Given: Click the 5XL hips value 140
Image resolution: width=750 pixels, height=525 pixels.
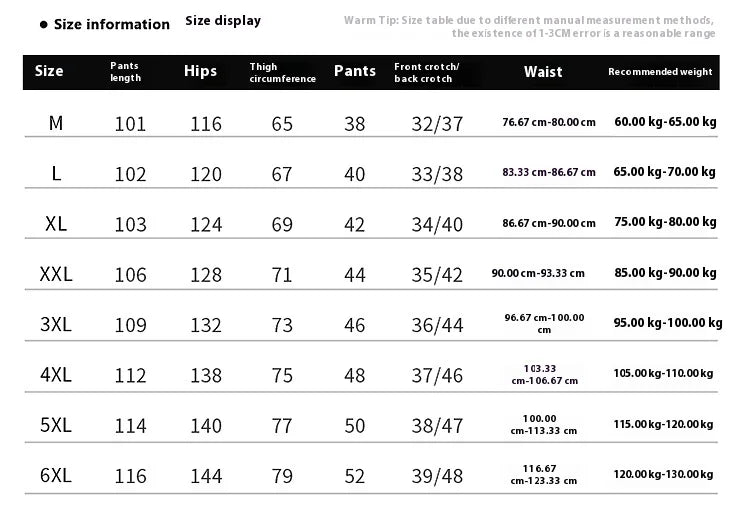Looking at the screenshot, I should [x=206, y=426].
